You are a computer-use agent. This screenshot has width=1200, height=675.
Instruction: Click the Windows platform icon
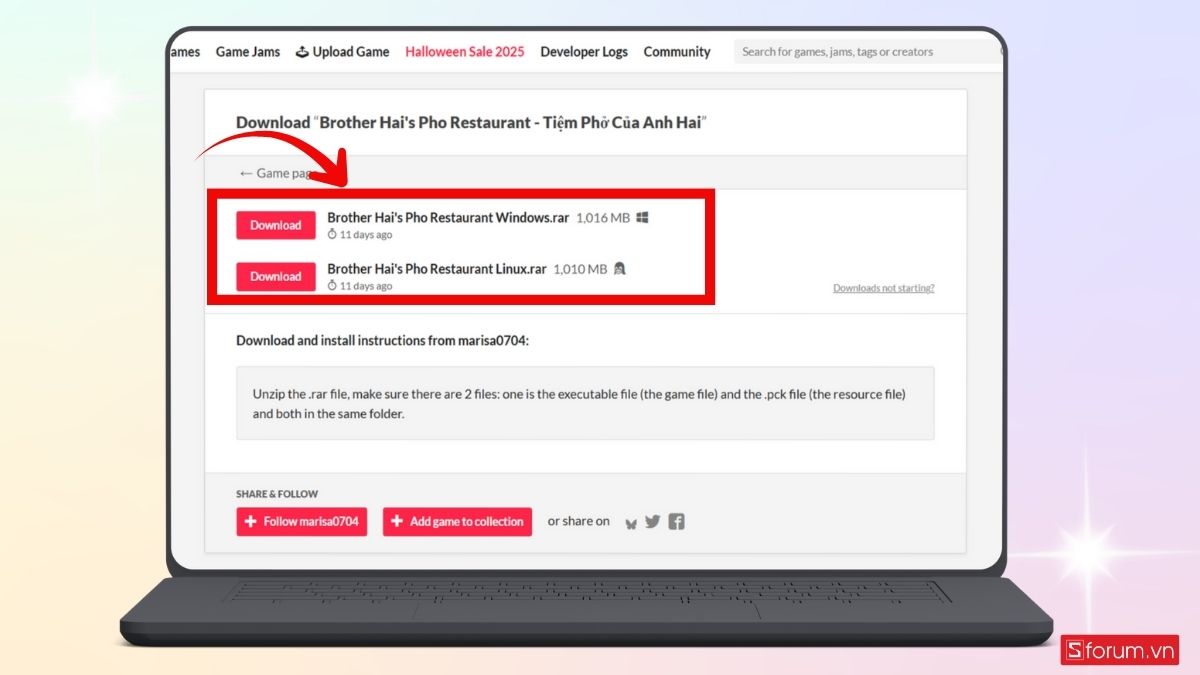pyautogui.click(x=643, y=217)
